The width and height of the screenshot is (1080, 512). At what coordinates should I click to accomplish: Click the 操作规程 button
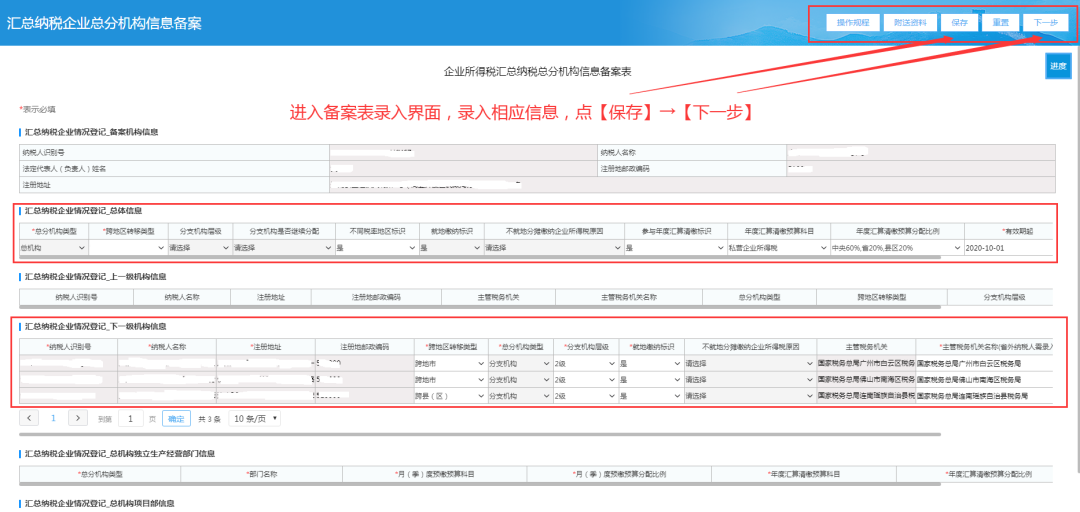pyautogui.click(x=853, y=22)
